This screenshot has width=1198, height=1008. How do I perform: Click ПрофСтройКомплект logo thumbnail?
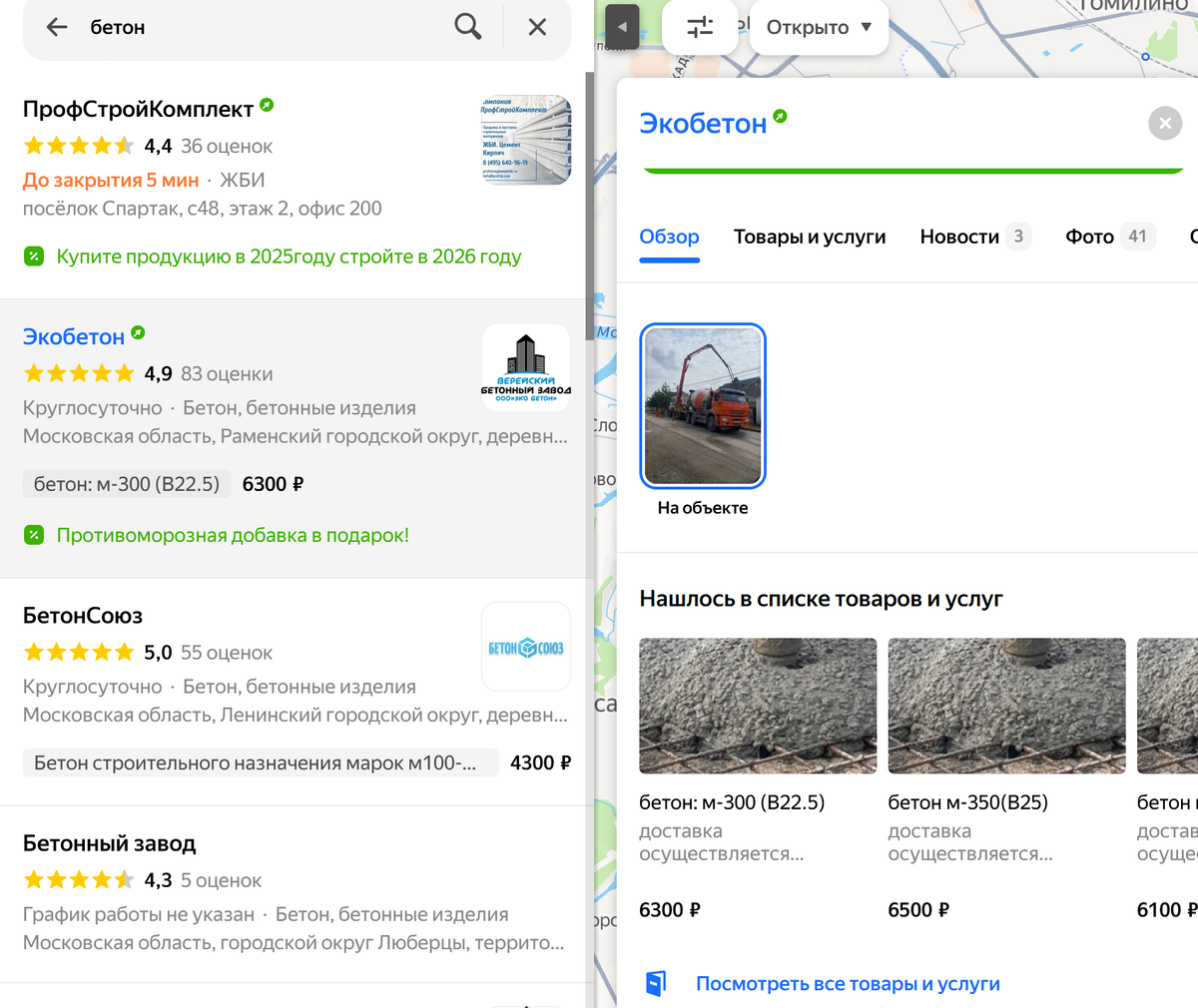526,140
